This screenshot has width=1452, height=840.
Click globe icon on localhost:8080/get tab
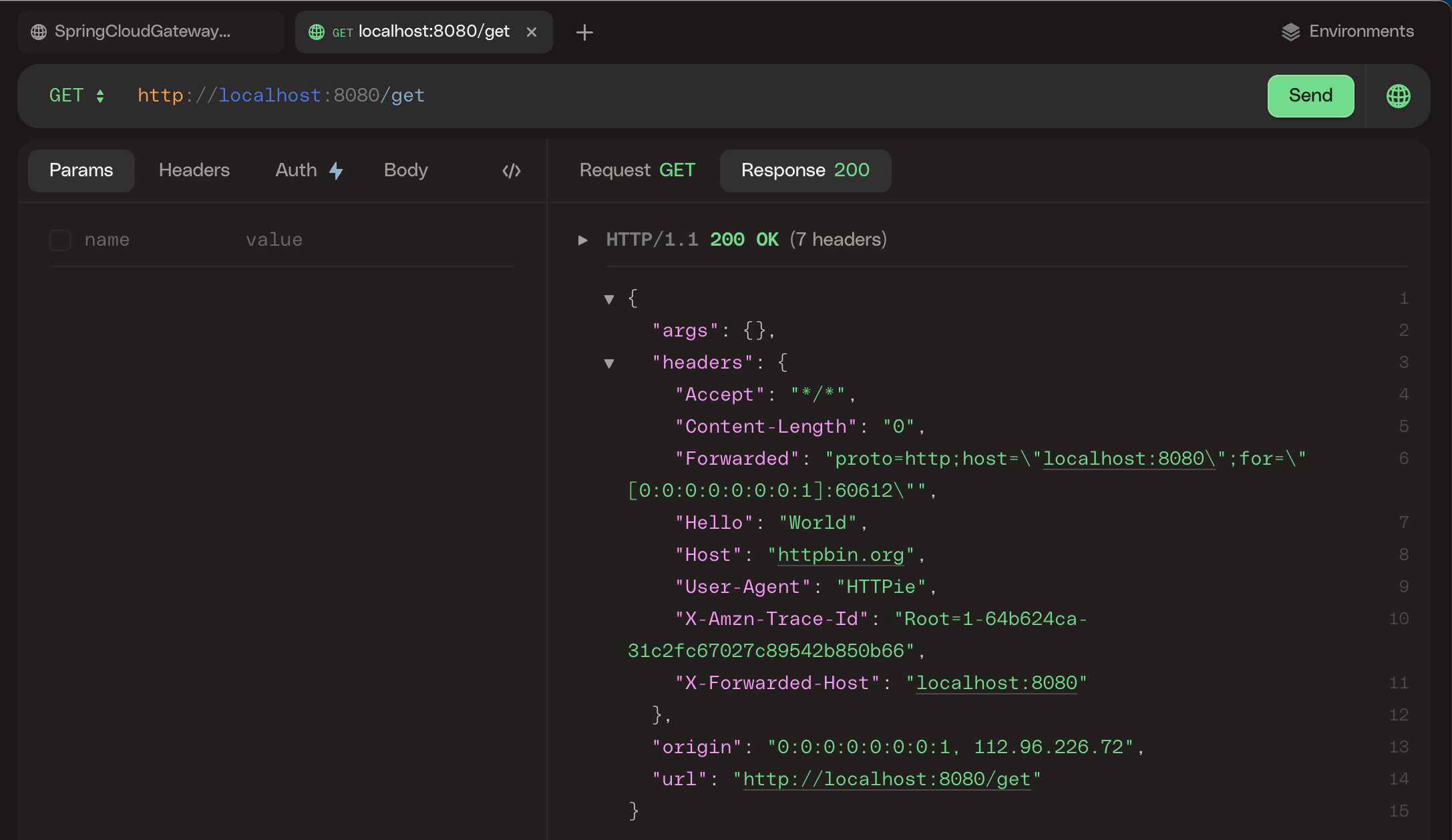pos(317,32)
